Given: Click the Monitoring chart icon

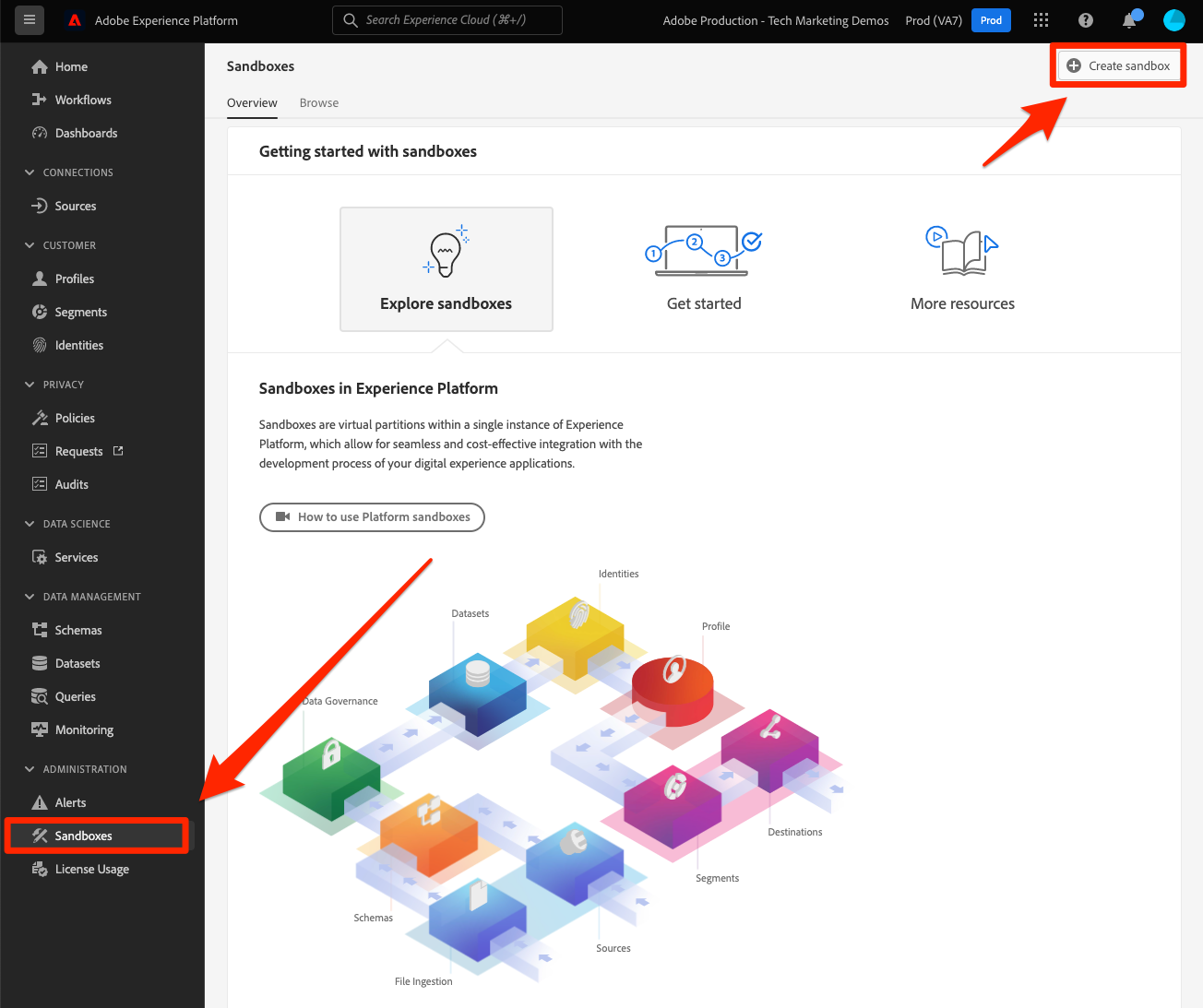Looking at the screenshot, I should pyautogui.click(x=40, y=729).
